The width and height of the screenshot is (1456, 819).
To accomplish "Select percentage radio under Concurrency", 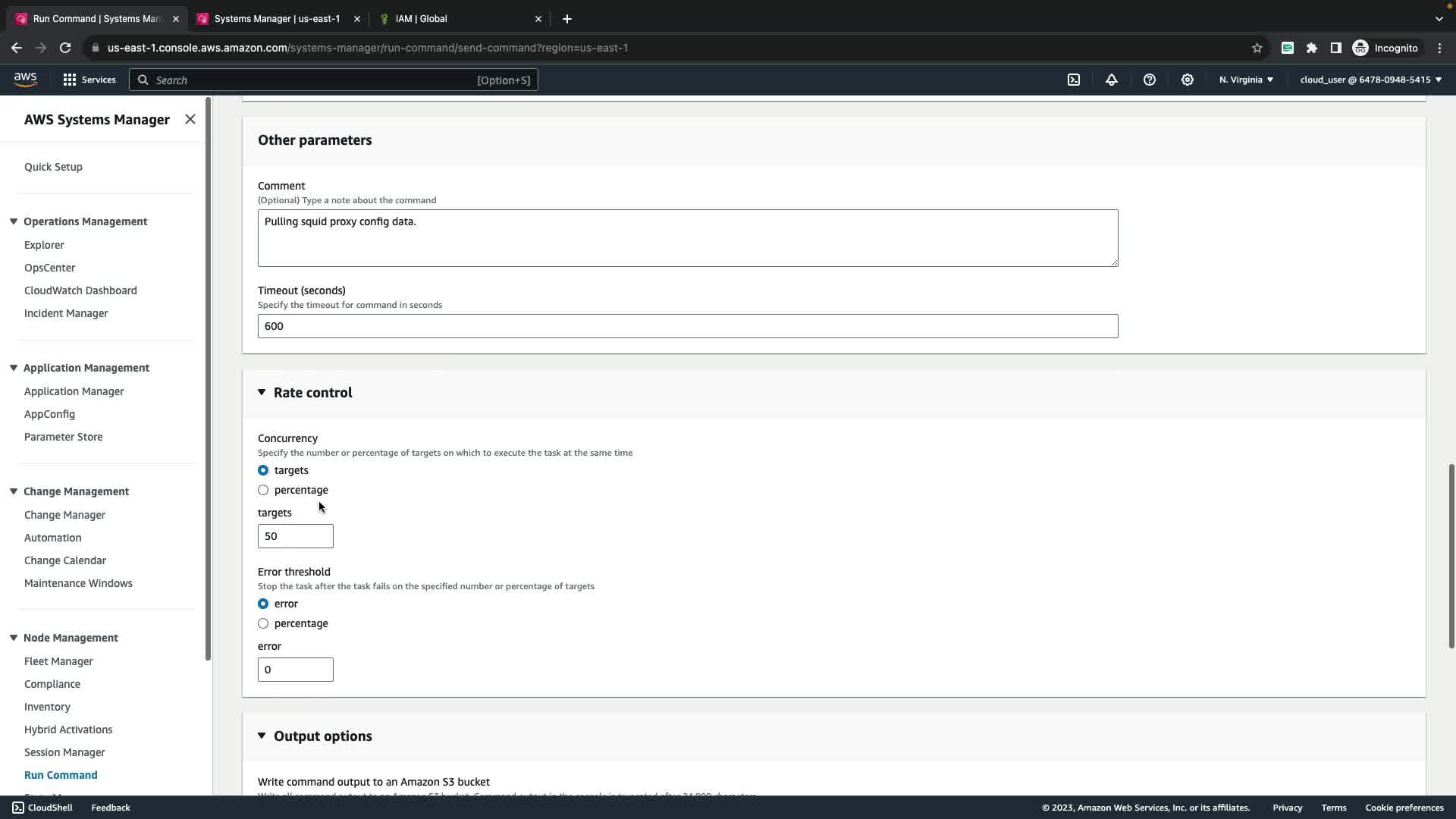I will point(263,490).
